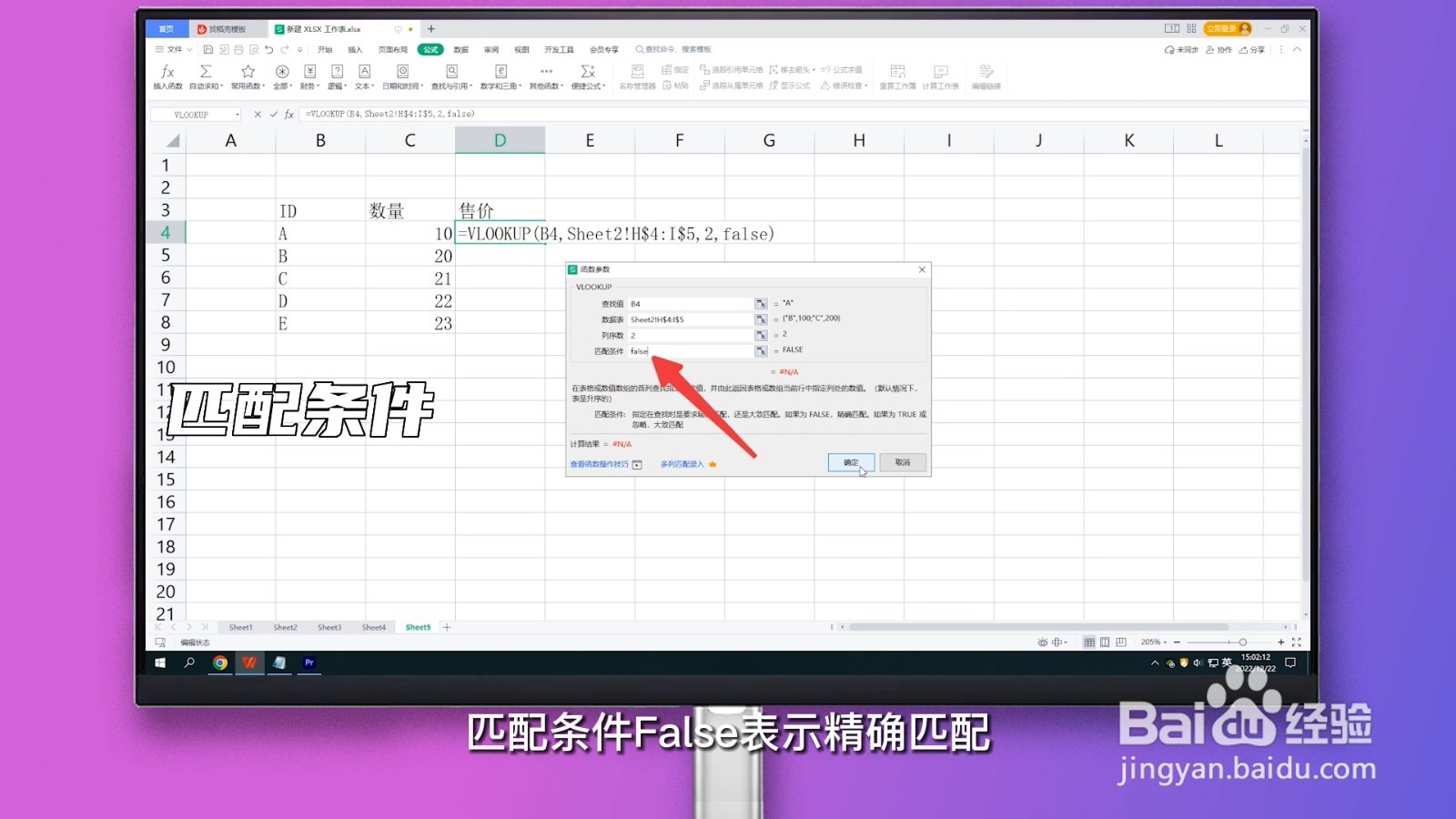This screenshot has height=819, width=1456.
Task: Open Chrome from the taskbar
Action: click(x=218, y=662)
